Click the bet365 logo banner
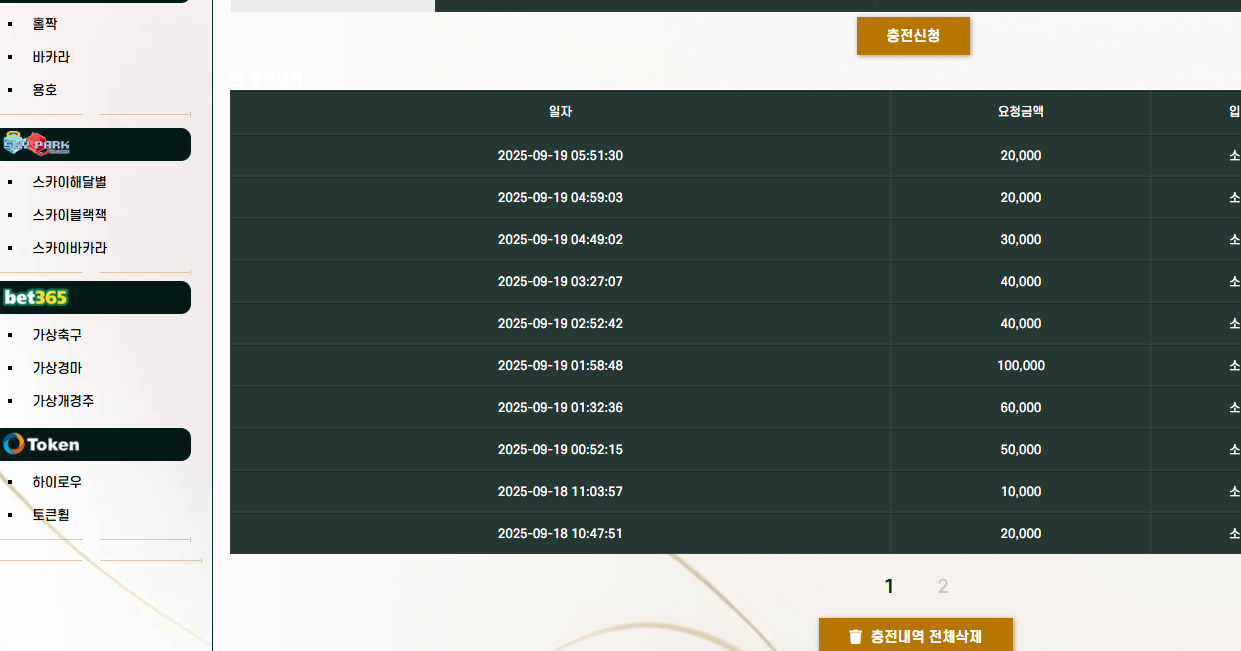 click(94, 297)
